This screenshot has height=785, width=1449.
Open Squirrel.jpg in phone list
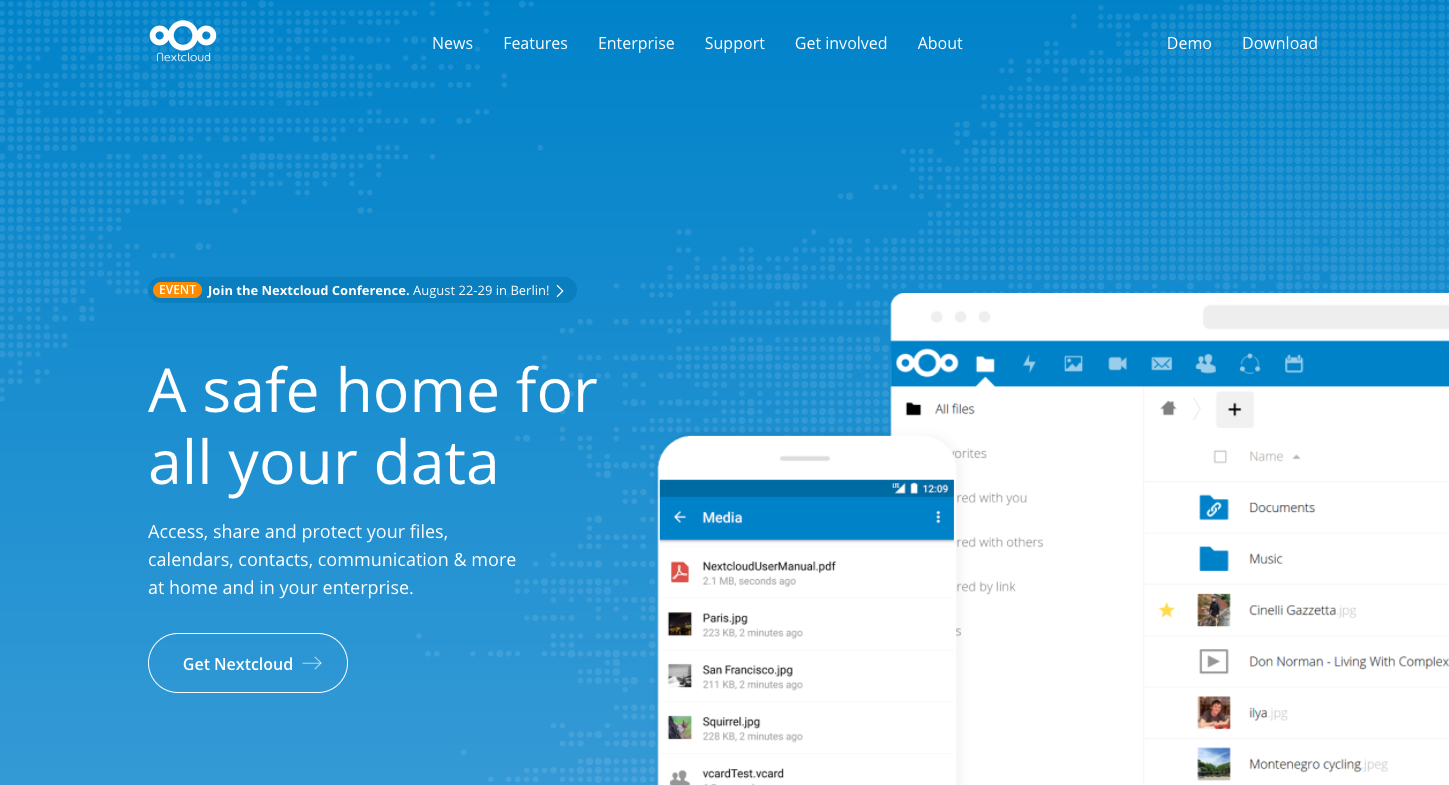(x=807, y=728)
